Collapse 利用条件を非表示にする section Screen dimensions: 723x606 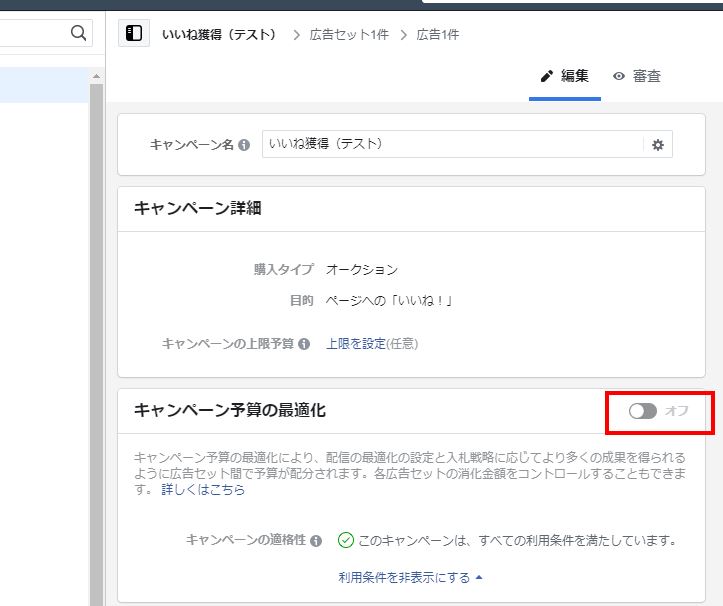(x=410, y=577)
